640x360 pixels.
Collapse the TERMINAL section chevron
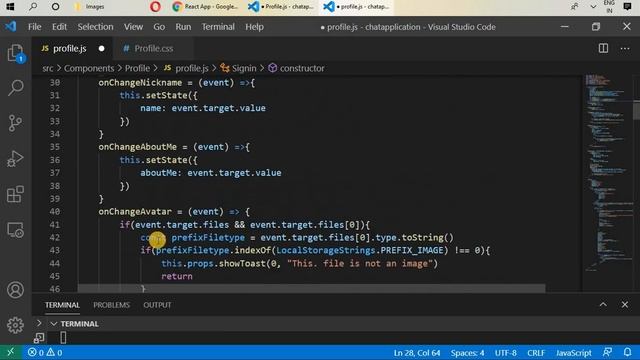click(x=53, y=324)
